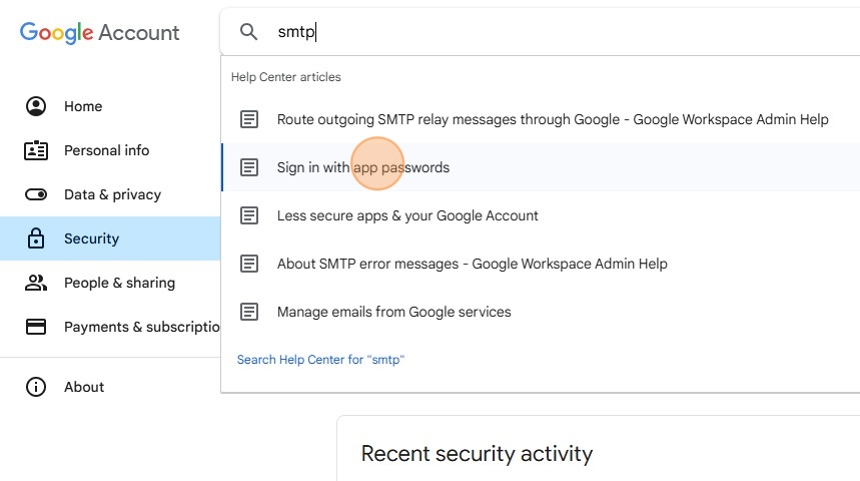Switch to People & sharing section

(119, 282)
